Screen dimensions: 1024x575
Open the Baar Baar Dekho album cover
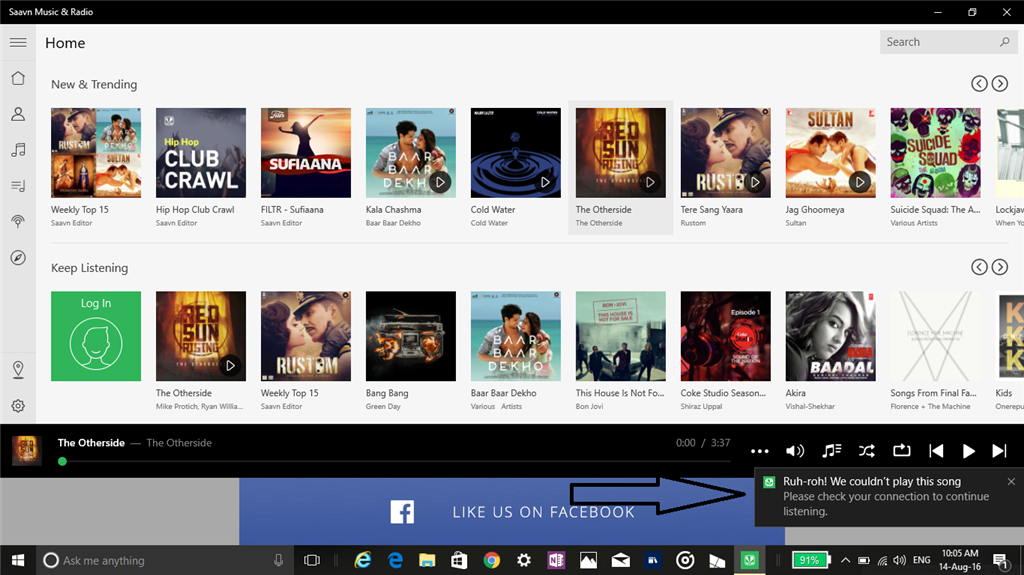[x=516, y=337]
